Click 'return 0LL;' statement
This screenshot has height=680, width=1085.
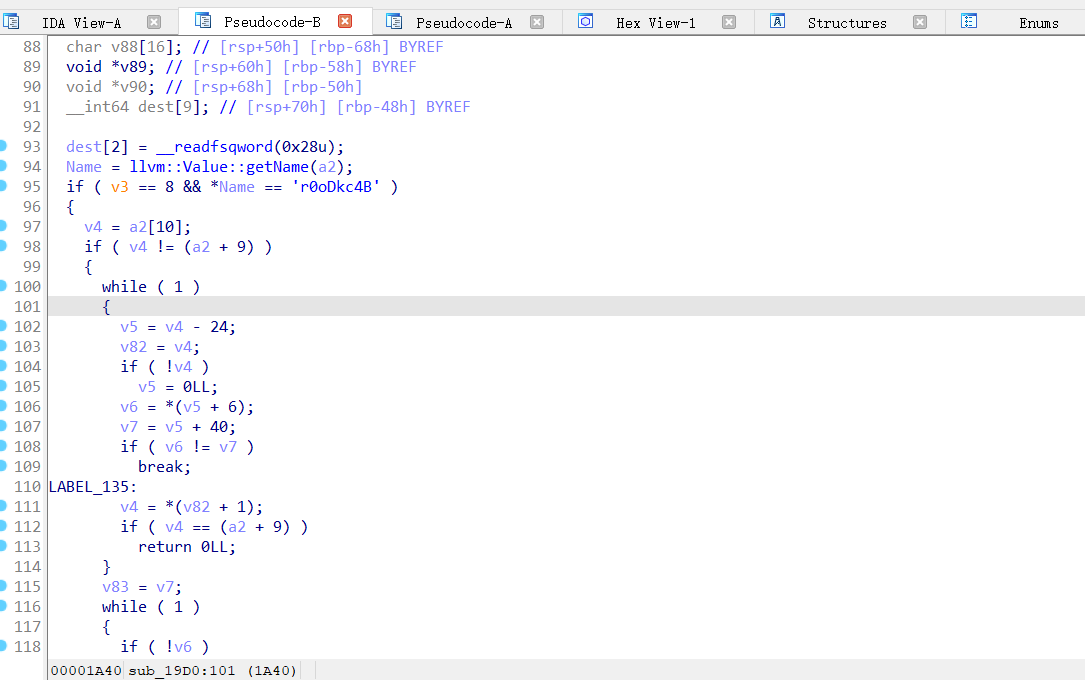(x=187, y=547)
